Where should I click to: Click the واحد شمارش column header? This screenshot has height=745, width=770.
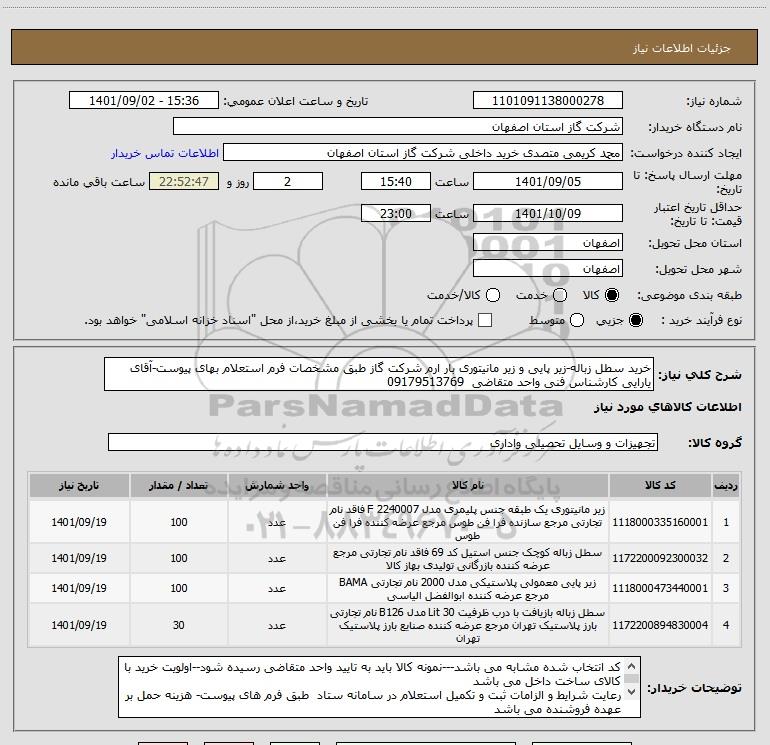click(277, 485)
